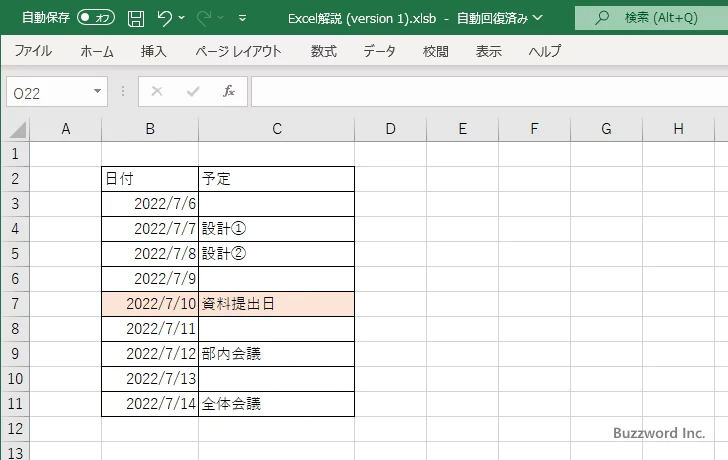Select the cell with 2022/7/6

150,204
